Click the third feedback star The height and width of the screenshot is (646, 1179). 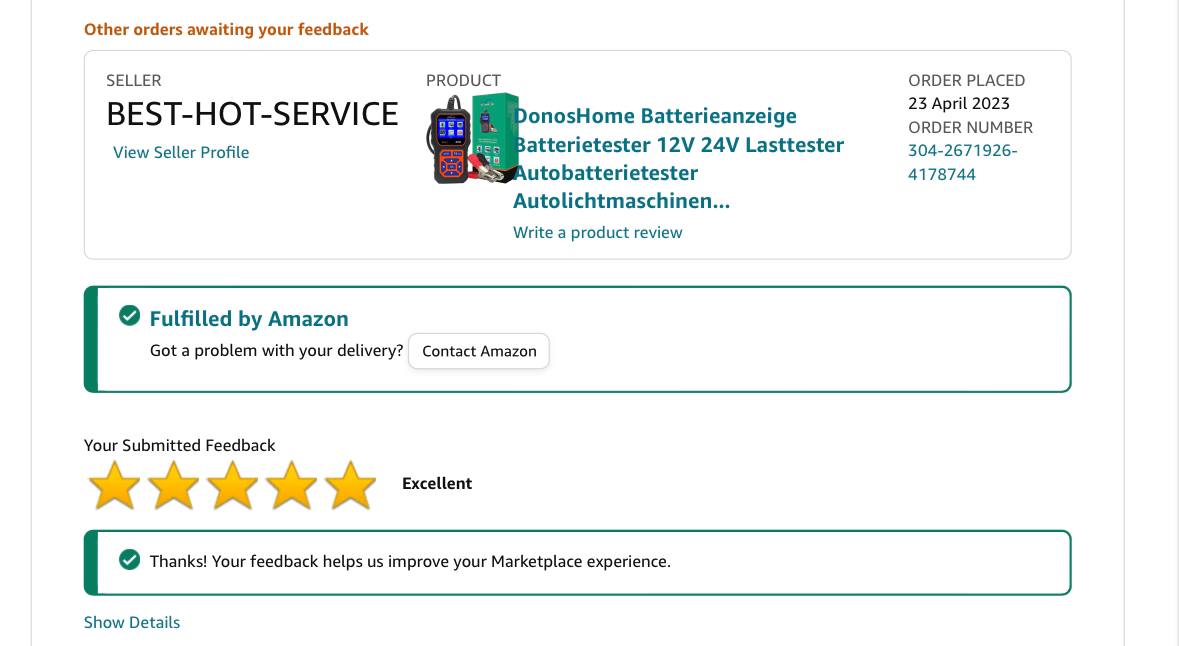(232, 485)
